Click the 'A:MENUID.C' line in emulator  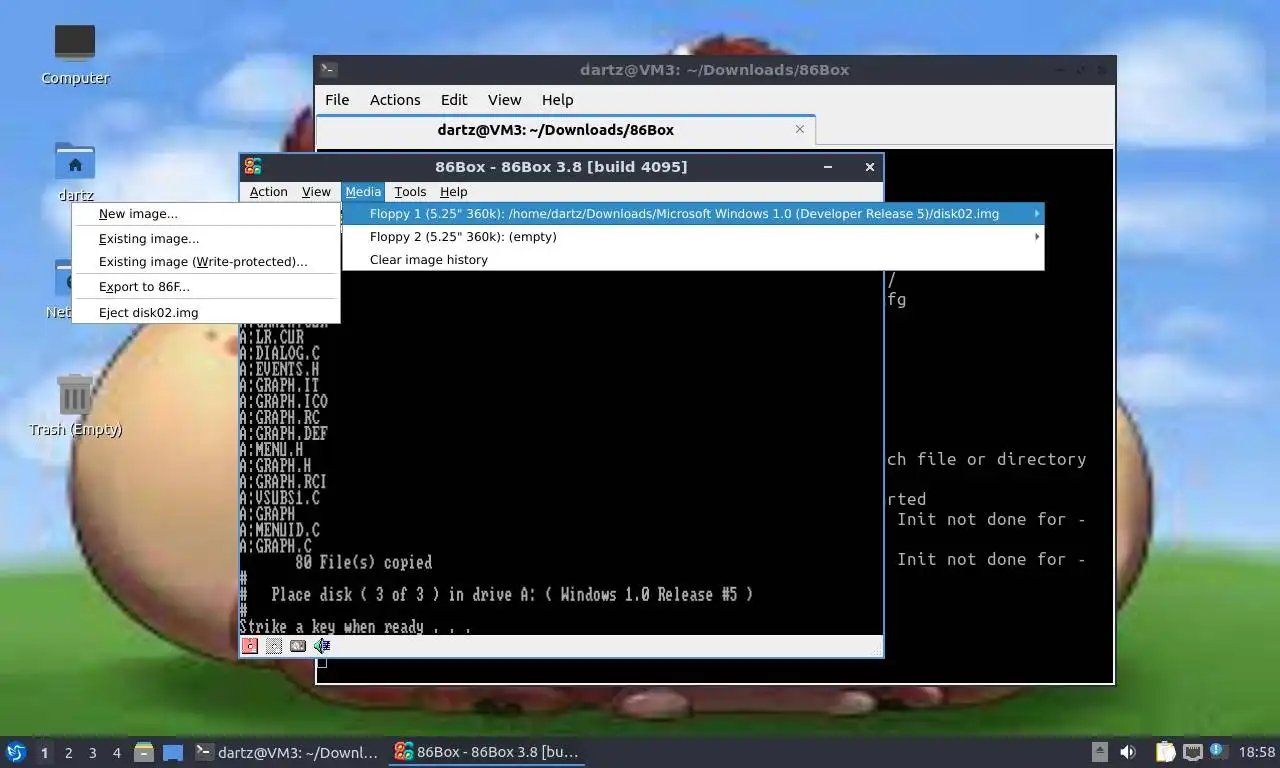(280, 530)
